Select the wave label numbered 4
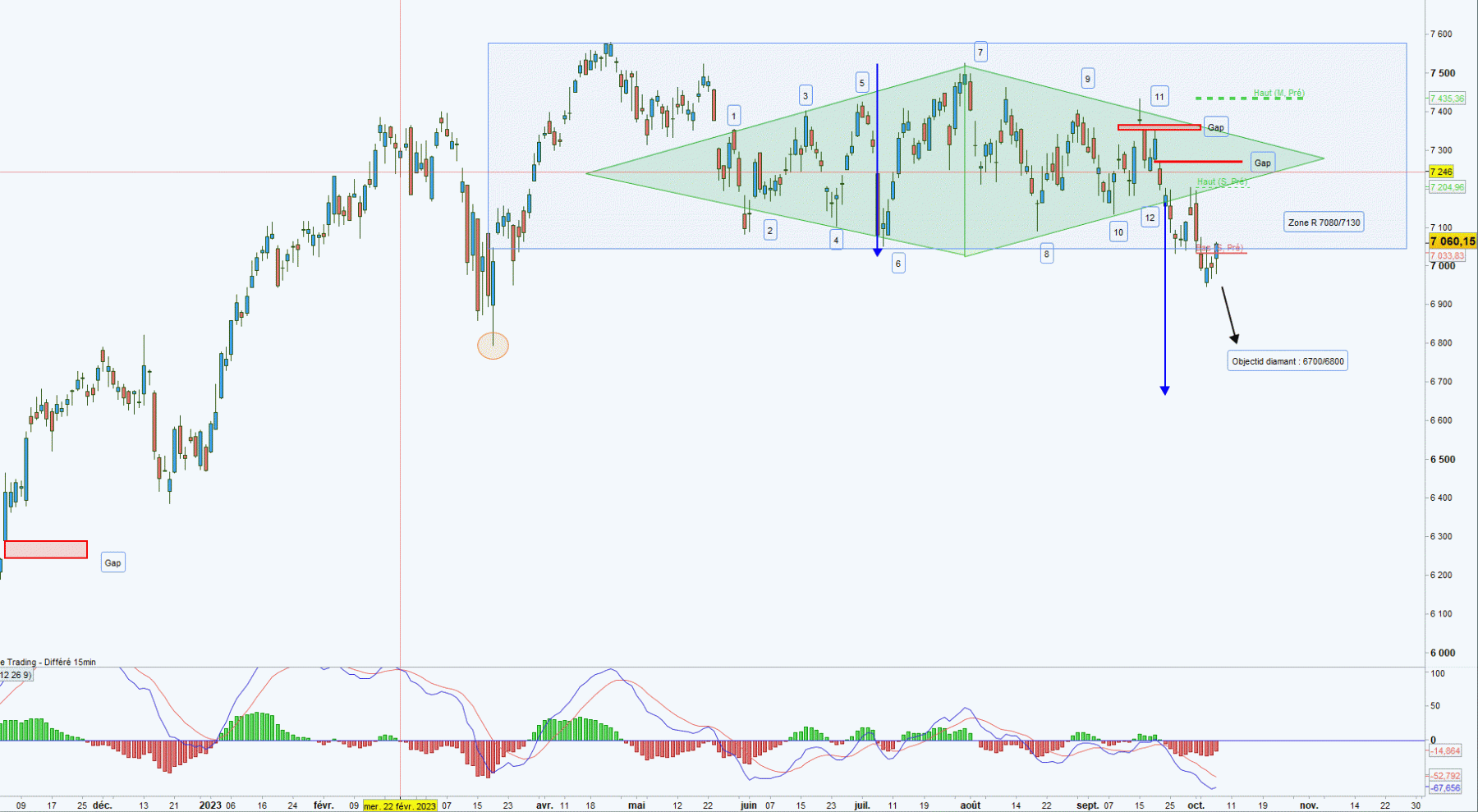 click(836, 240)
